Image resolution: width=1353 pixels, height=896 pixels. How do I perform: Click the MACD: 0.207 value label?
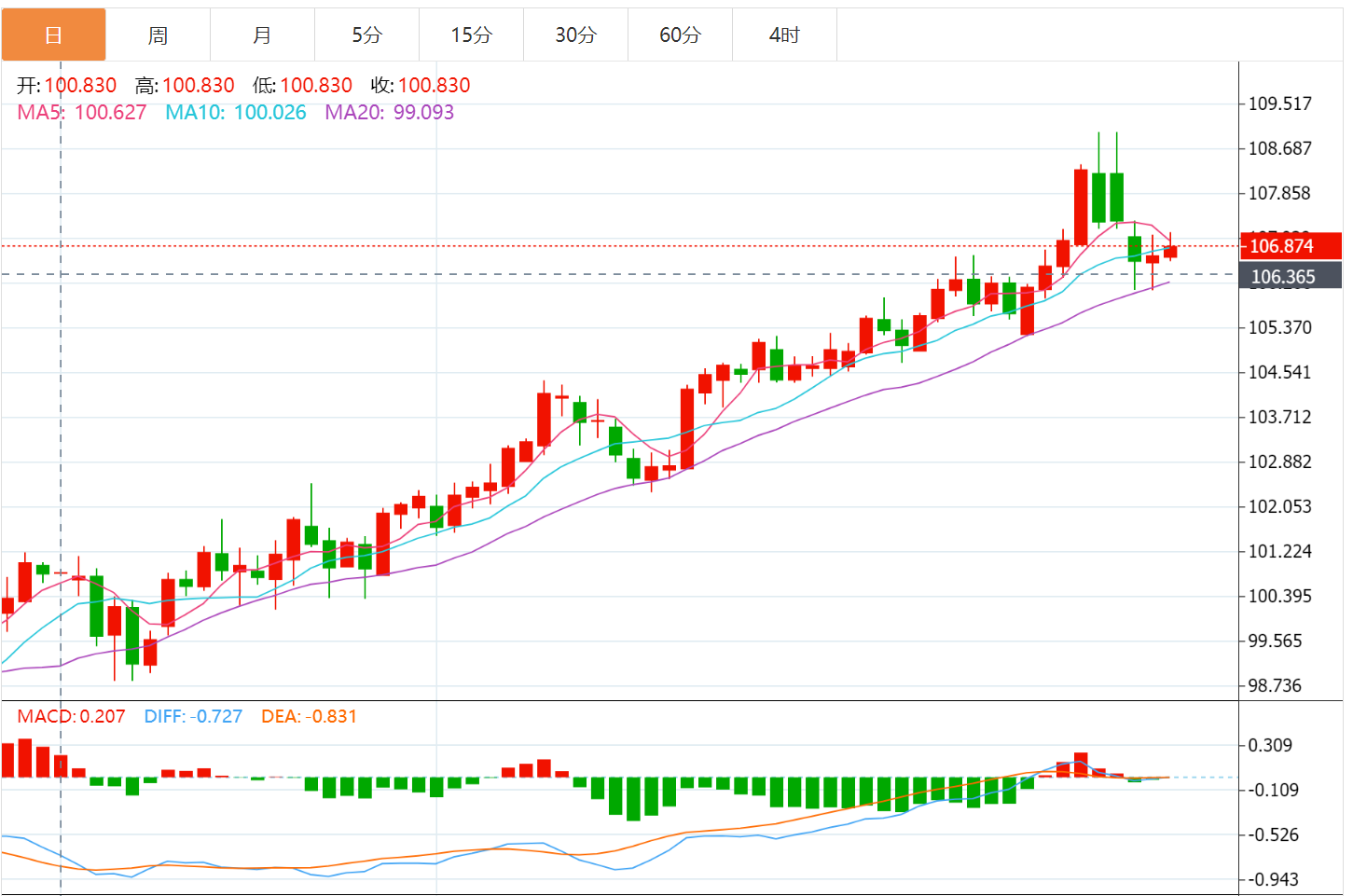coord(71,717)
